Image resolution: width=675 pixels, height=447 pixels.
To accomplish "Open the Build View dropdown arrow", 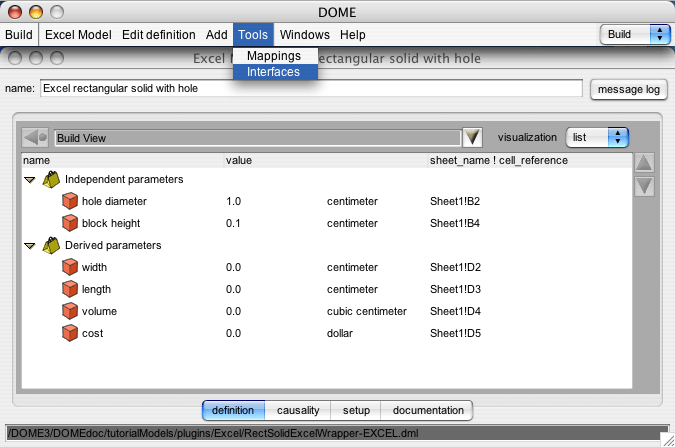I will pos(472,137).
